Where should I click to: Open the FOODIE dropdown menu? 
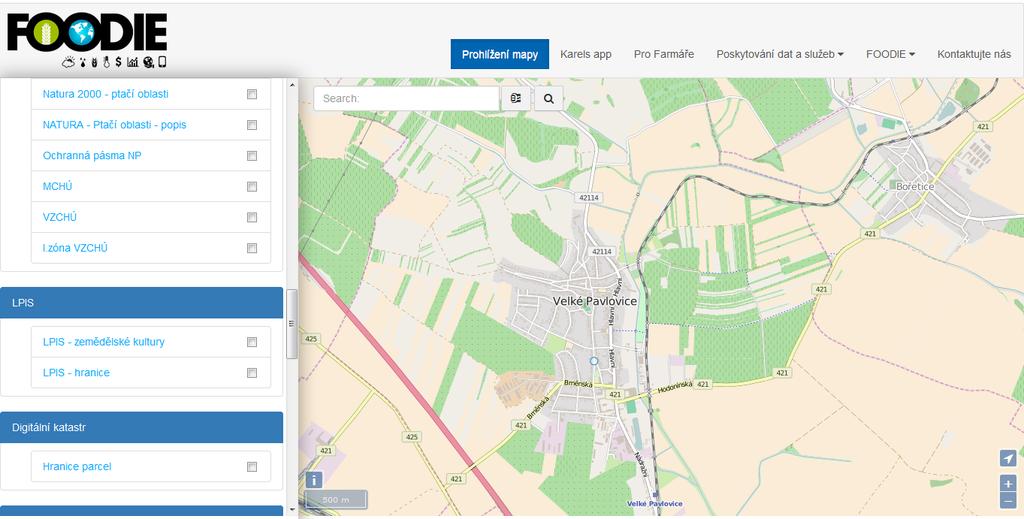coord(890,54)
